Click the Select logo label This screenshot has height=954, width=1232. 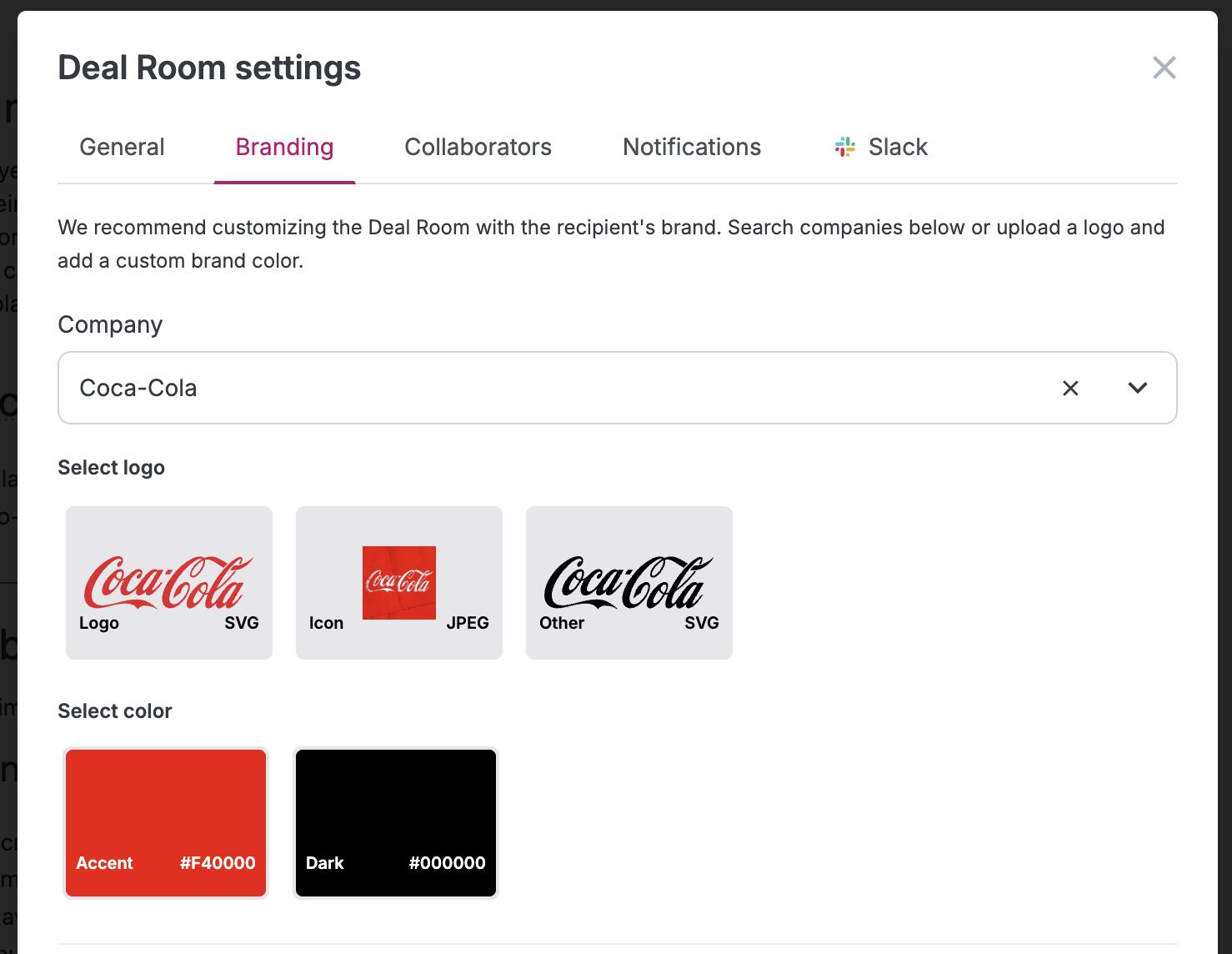[112, 468]
